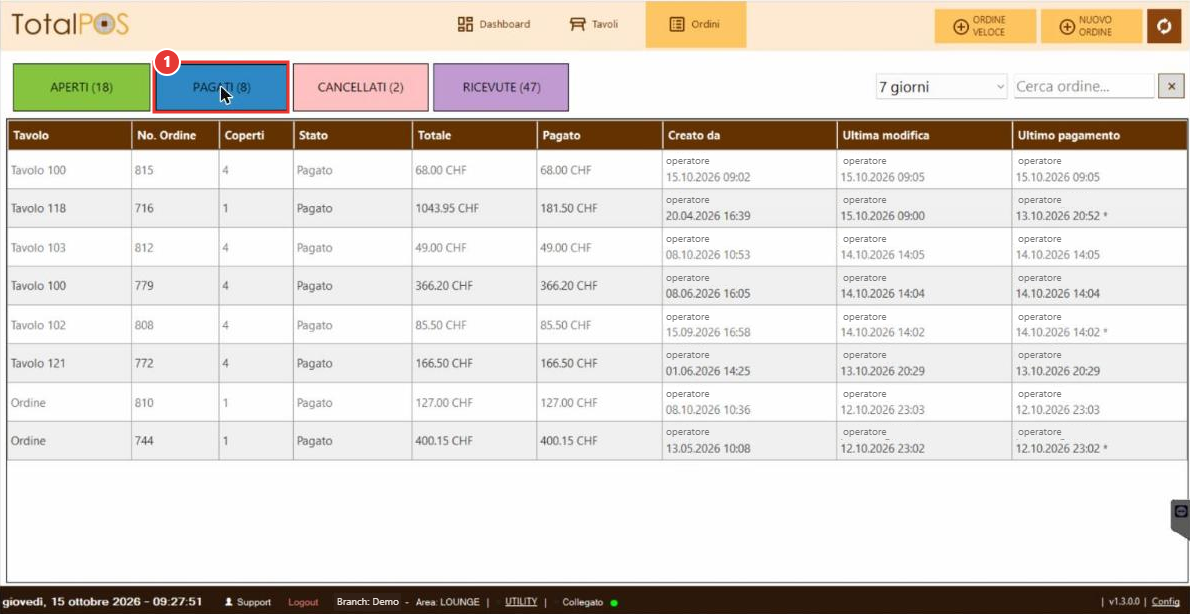Log out via the Logout link

click(304, 602)
